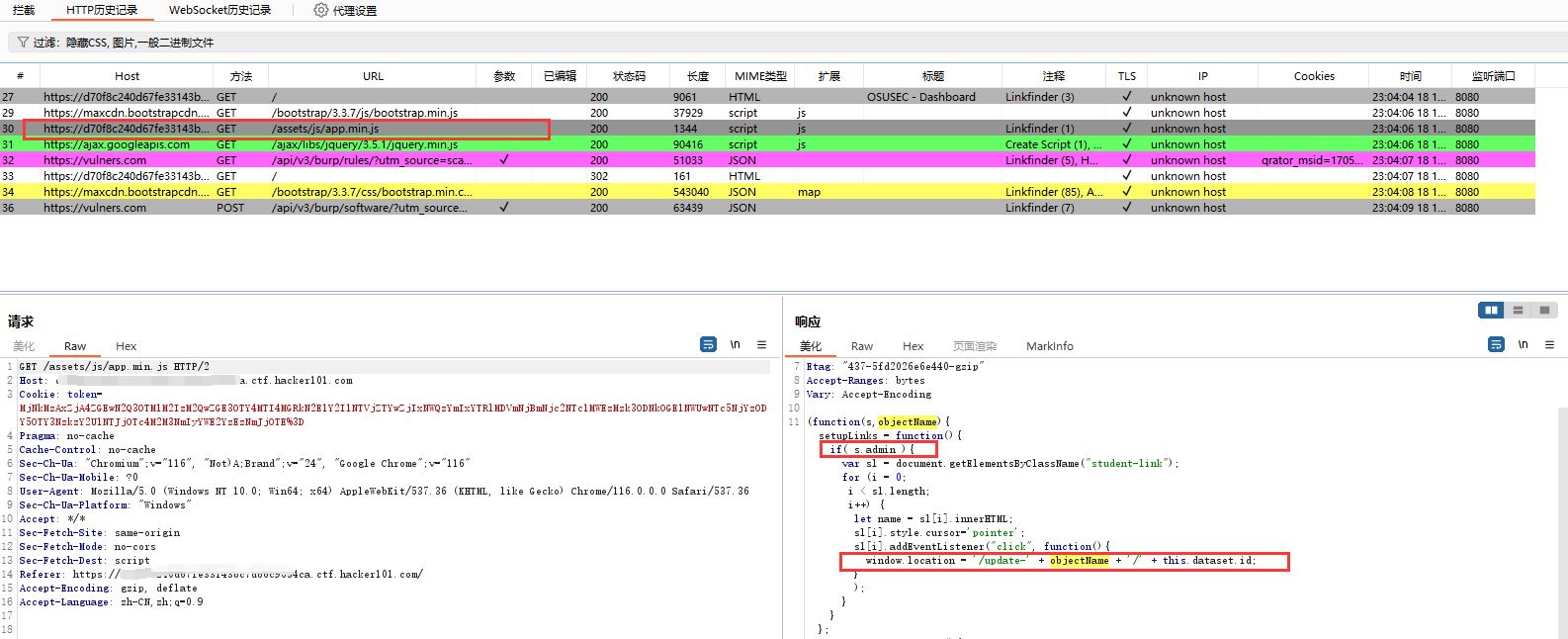This screenshot has width=1568, height=639.
Task: Select response Raw view tab
Action: coord(862,346)
